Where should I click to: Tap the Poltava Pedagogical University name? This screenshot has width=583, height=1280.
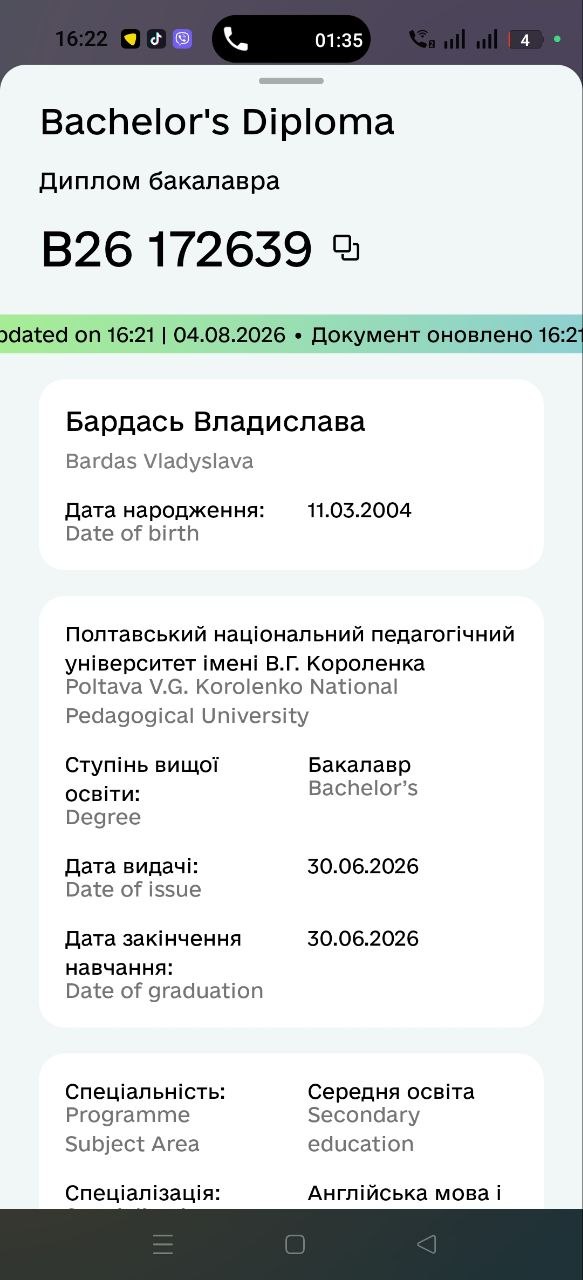point(290,649)
